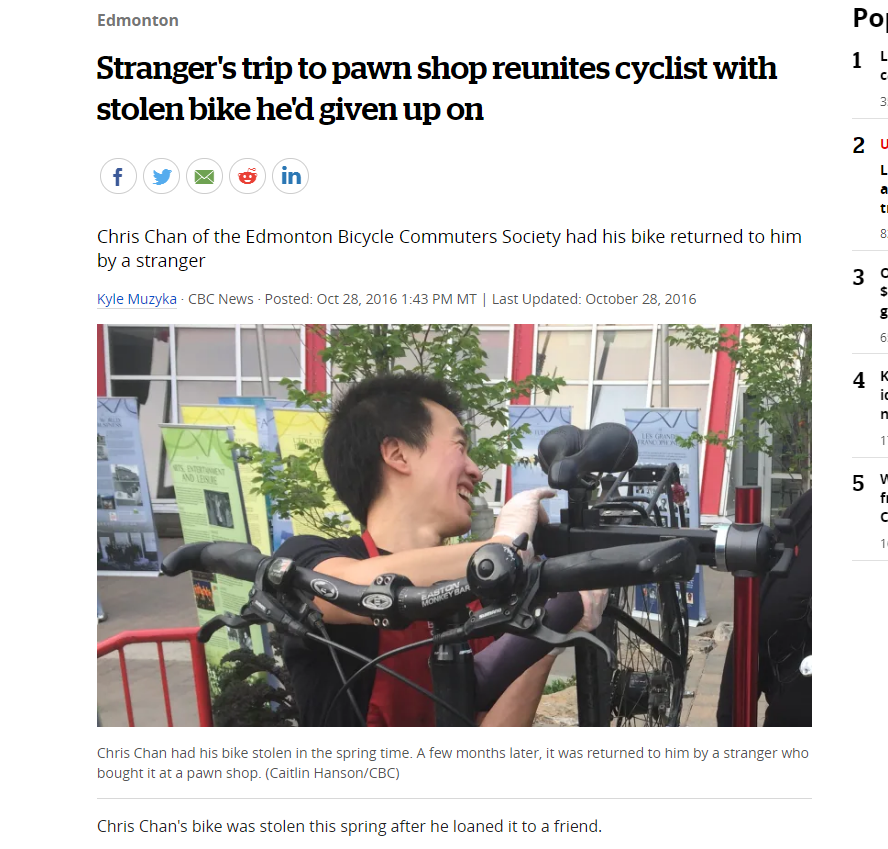Click the Posted Oct 28, 2016 timestamp
This screenshot has height=849, width=888.
coord(370,299)
